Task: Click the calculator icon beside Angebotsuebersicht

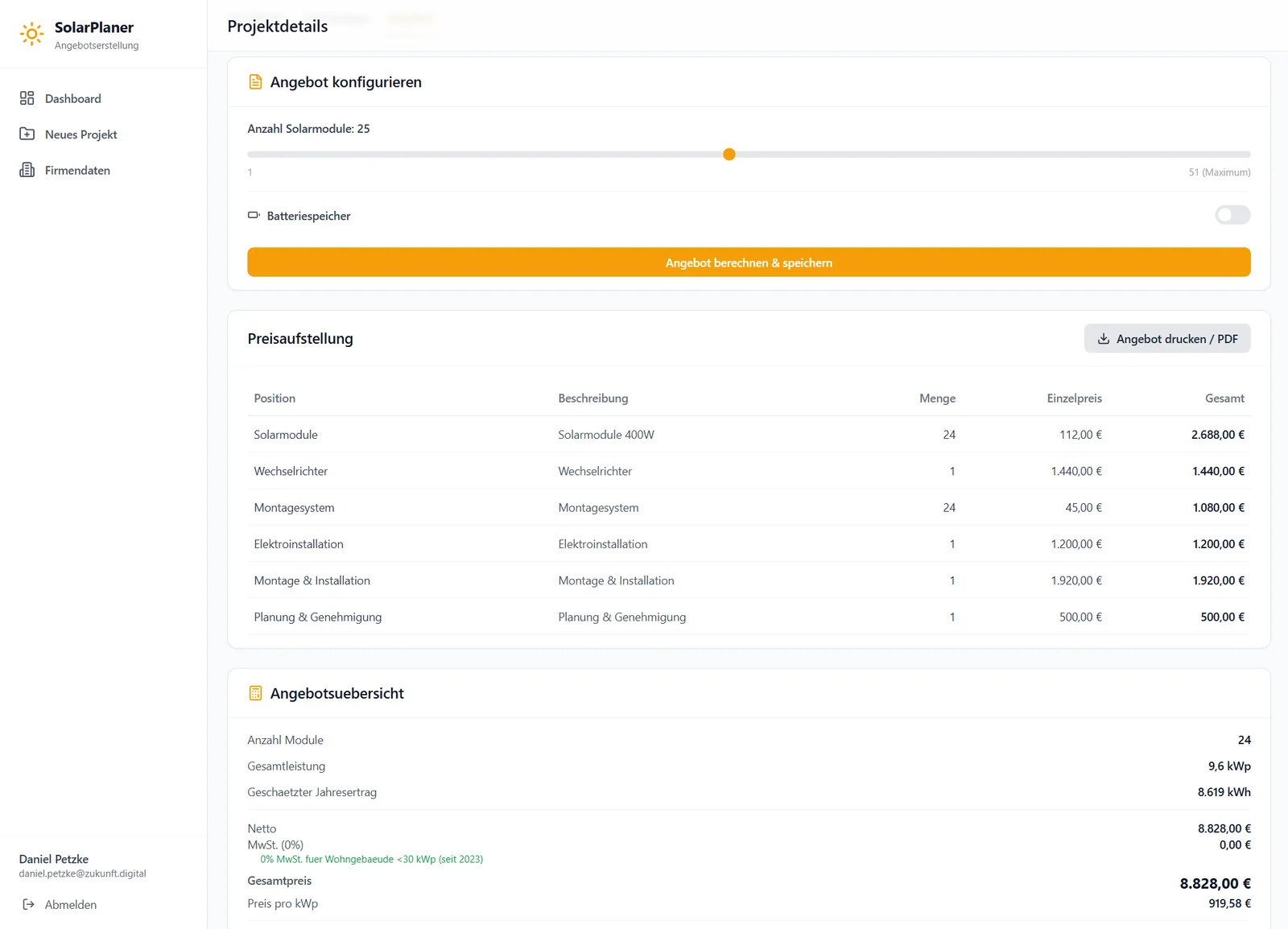Action: pos(255,693)
